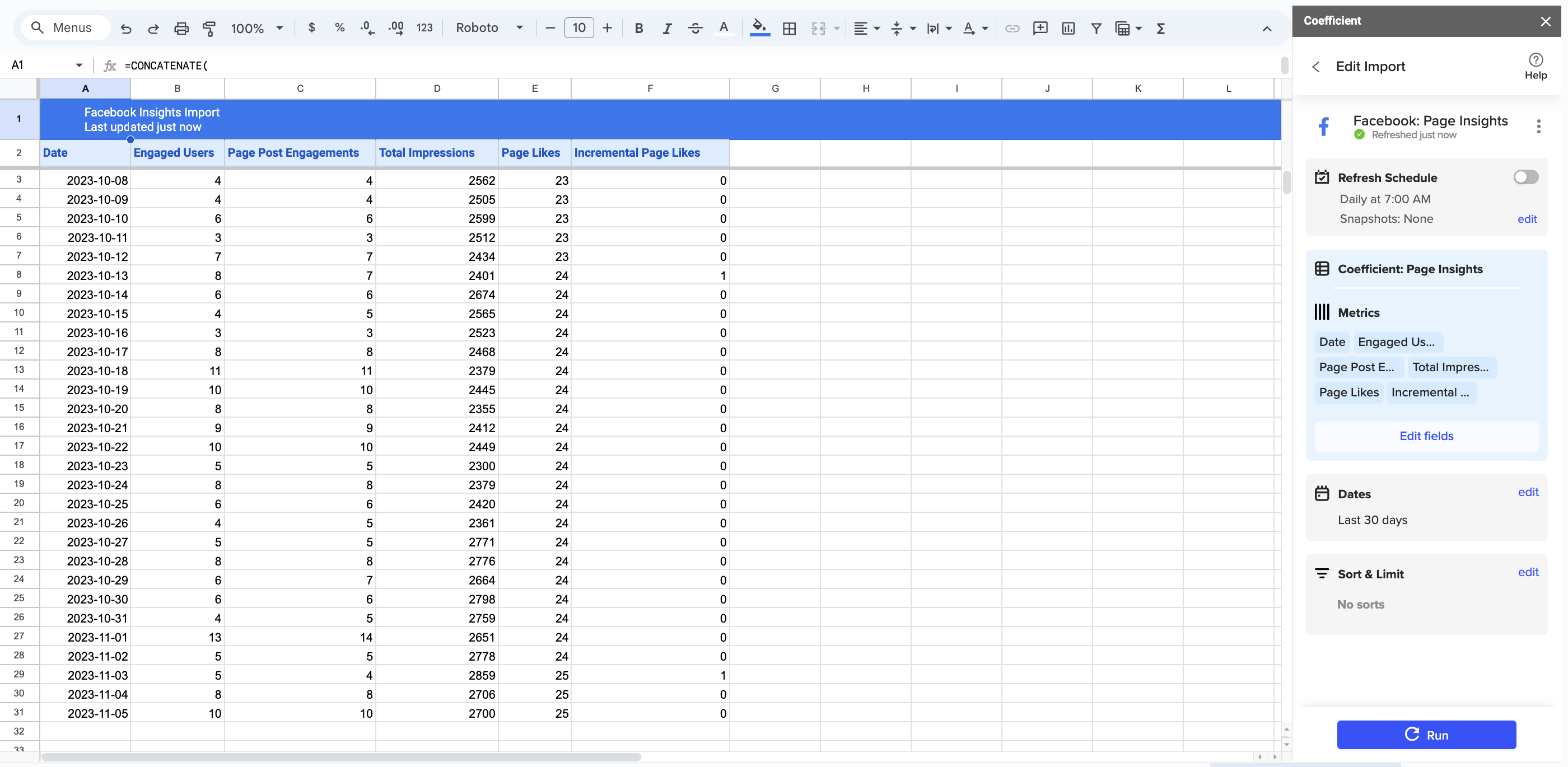
Task: Open the Borders tool
Action: tap(790, 28)
